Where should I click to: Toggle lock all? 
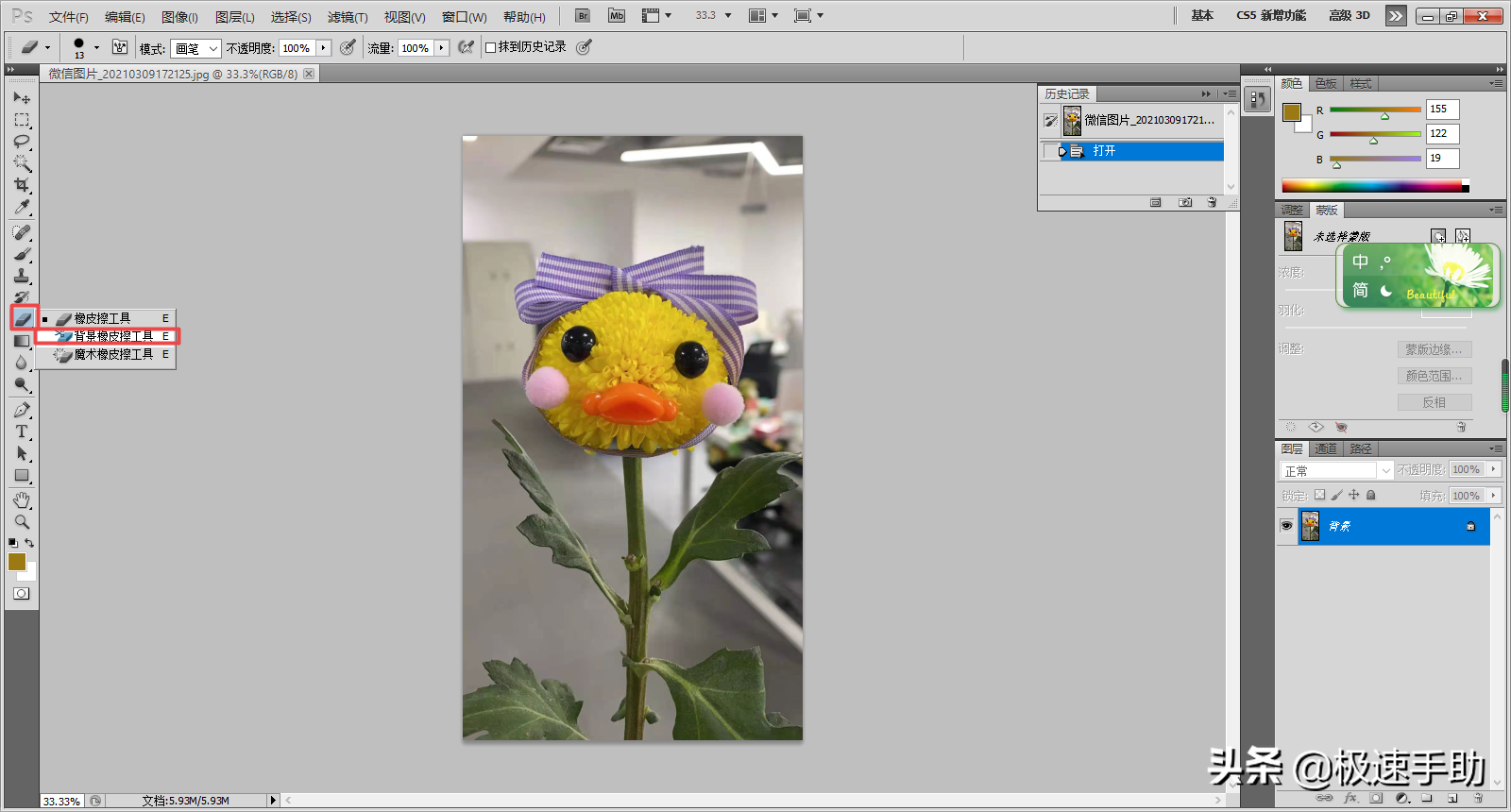pyautogui.click(x=1371, y=495)
